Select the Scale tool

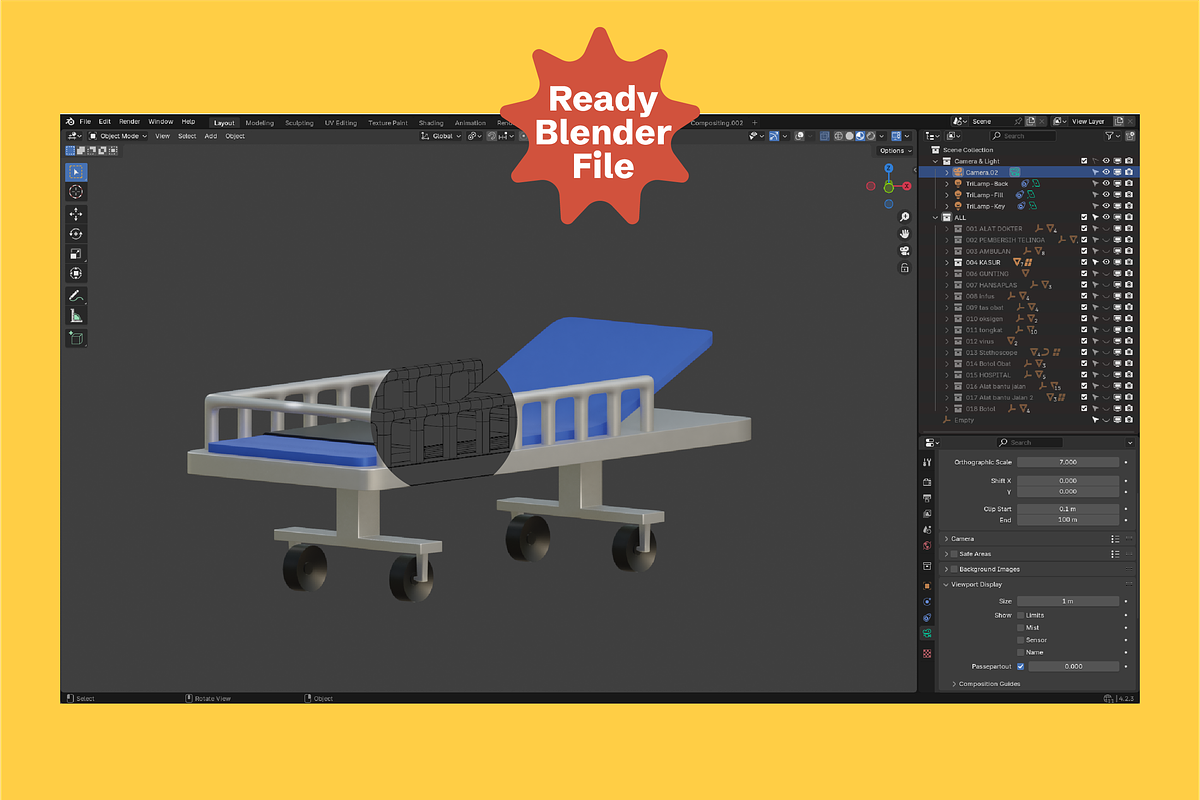coord(76,253)
